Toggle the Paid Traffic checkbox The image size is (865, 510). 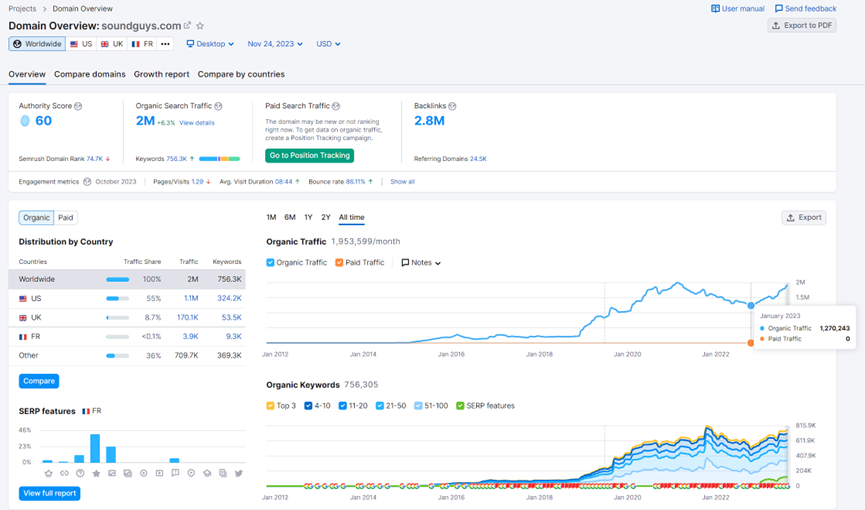(339, 263)
